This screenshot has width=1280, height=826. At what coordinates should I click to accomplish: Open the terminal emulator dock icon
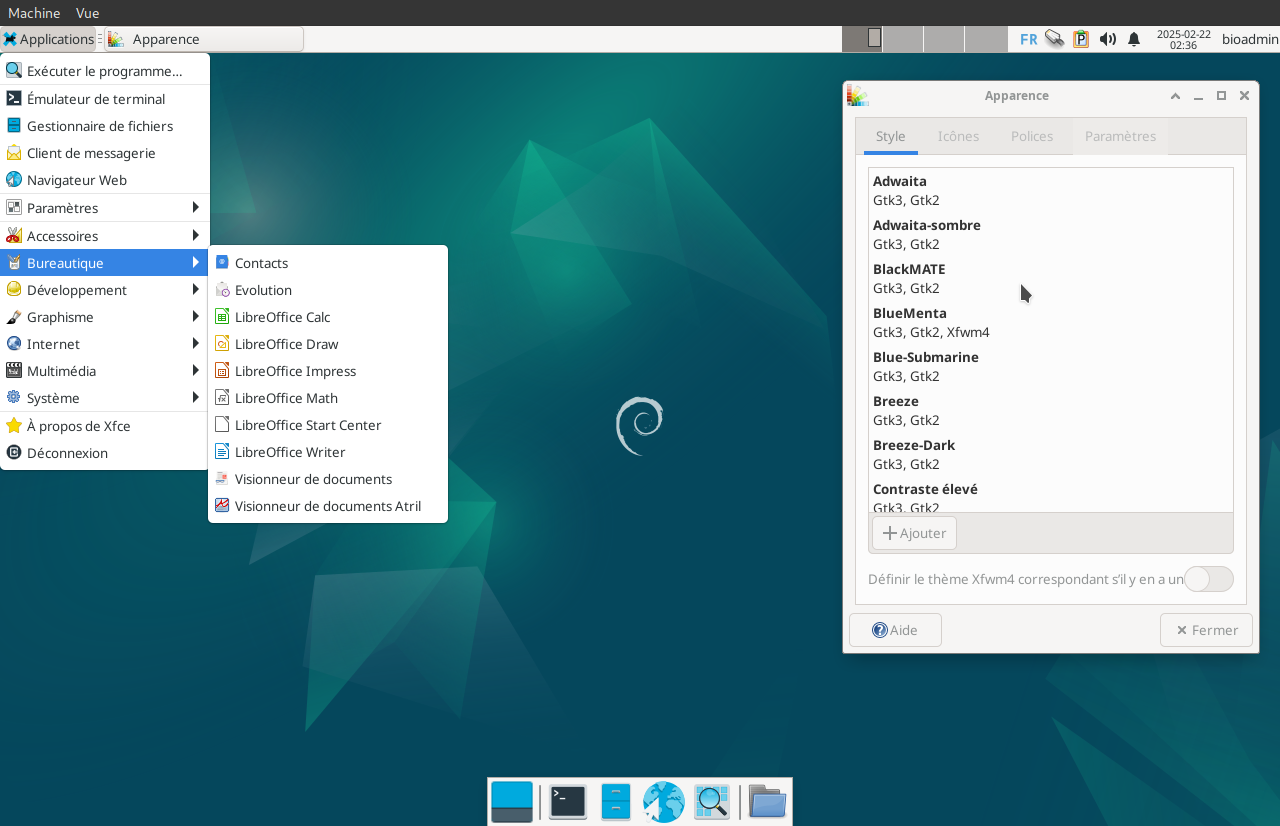tap(567, 802)
